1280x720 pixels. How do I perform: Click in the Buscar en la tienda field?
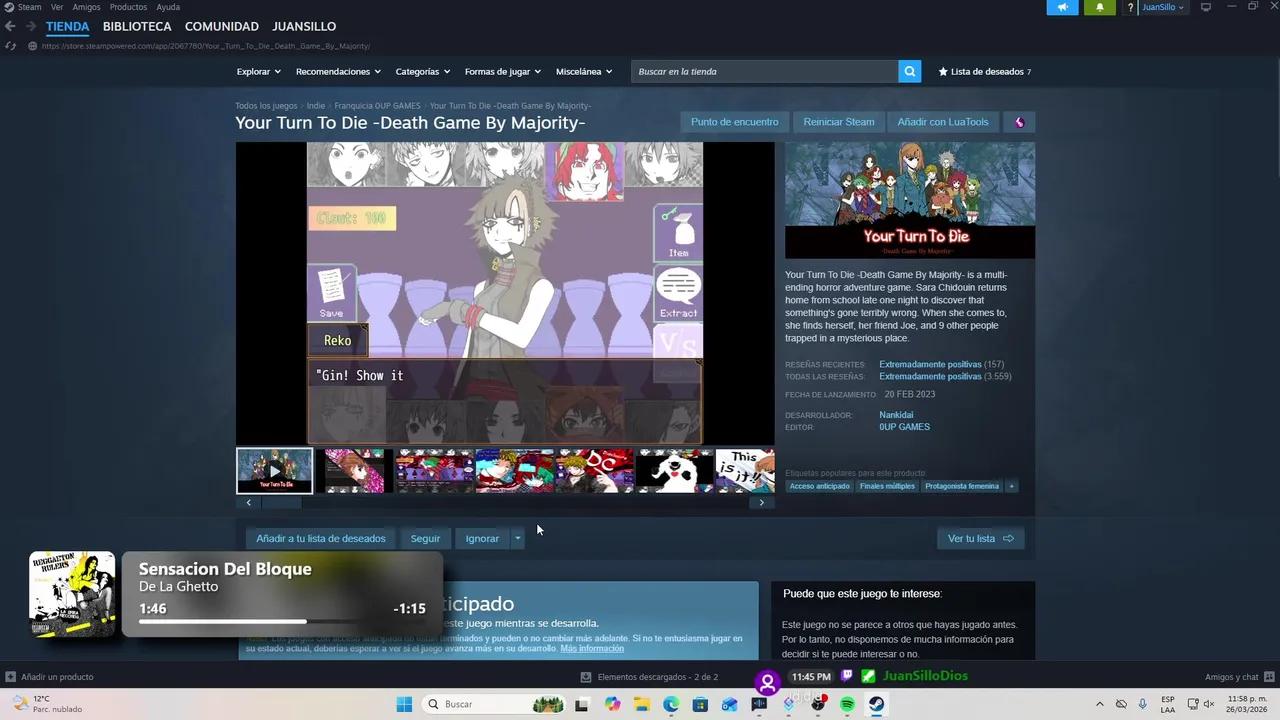[765, 71]
